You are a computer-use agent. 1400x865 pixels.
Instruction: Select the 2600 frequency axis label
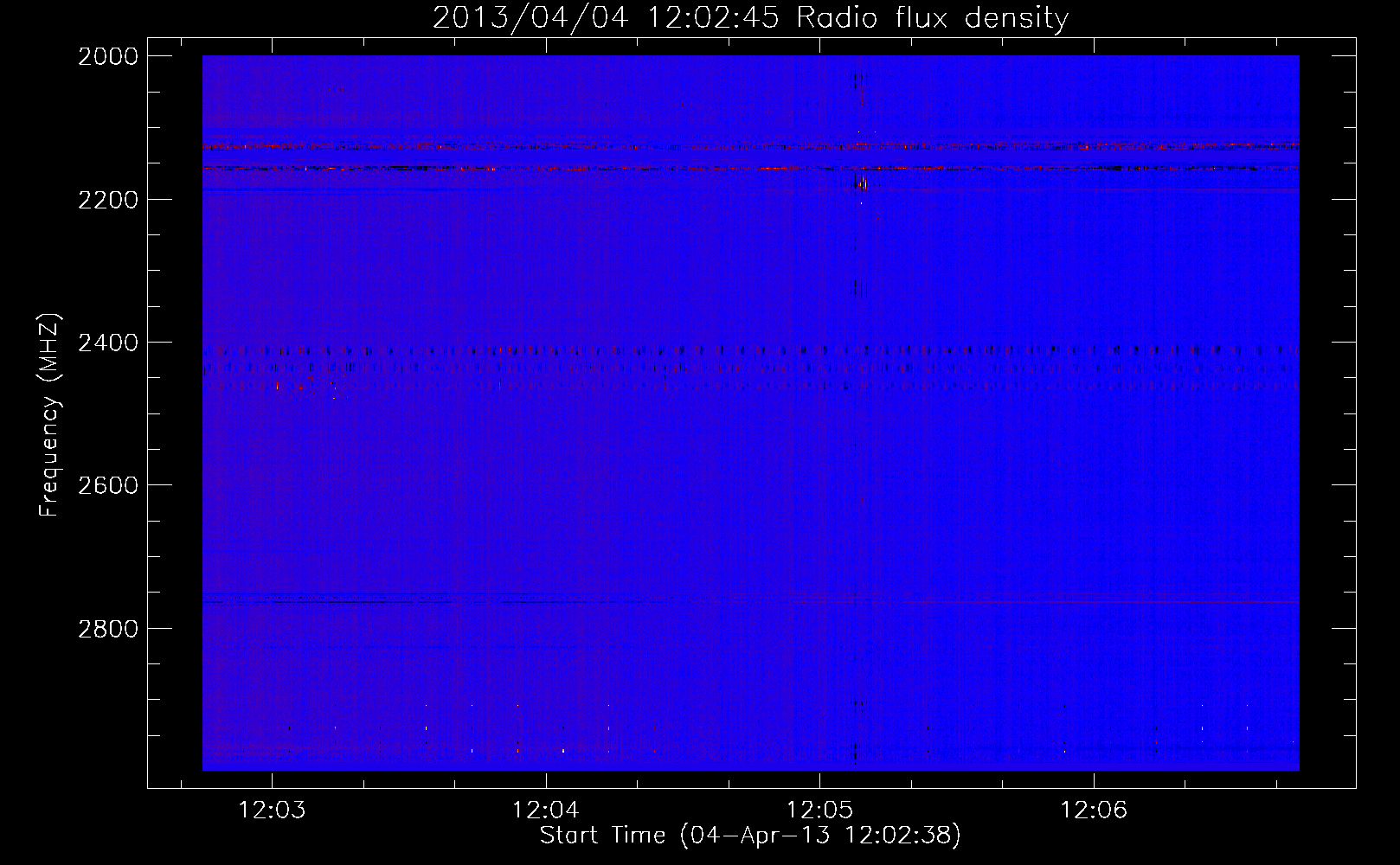click(x=108, y=485)
